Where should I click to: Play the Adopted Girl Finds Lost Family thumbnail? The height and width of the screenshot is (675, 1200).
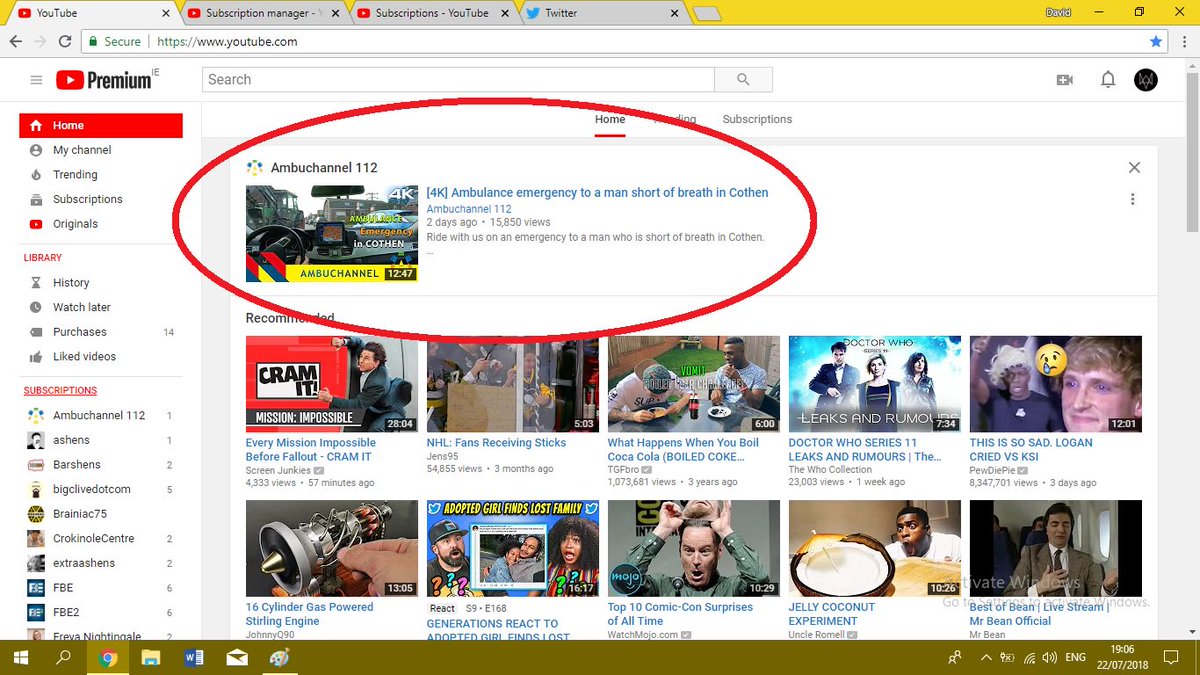pos(513,548)
